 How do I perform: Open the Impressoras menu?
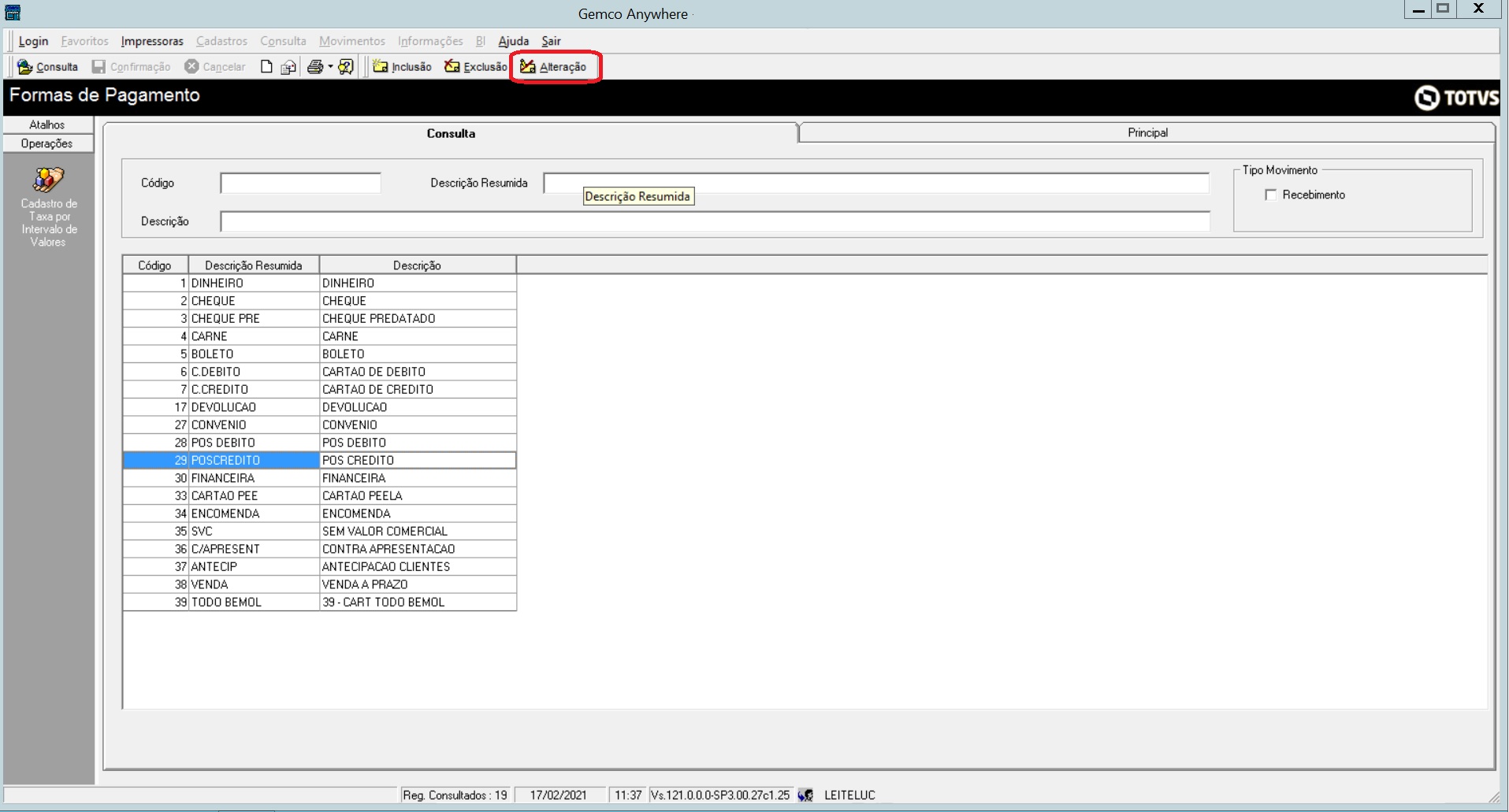coord(152,41)
